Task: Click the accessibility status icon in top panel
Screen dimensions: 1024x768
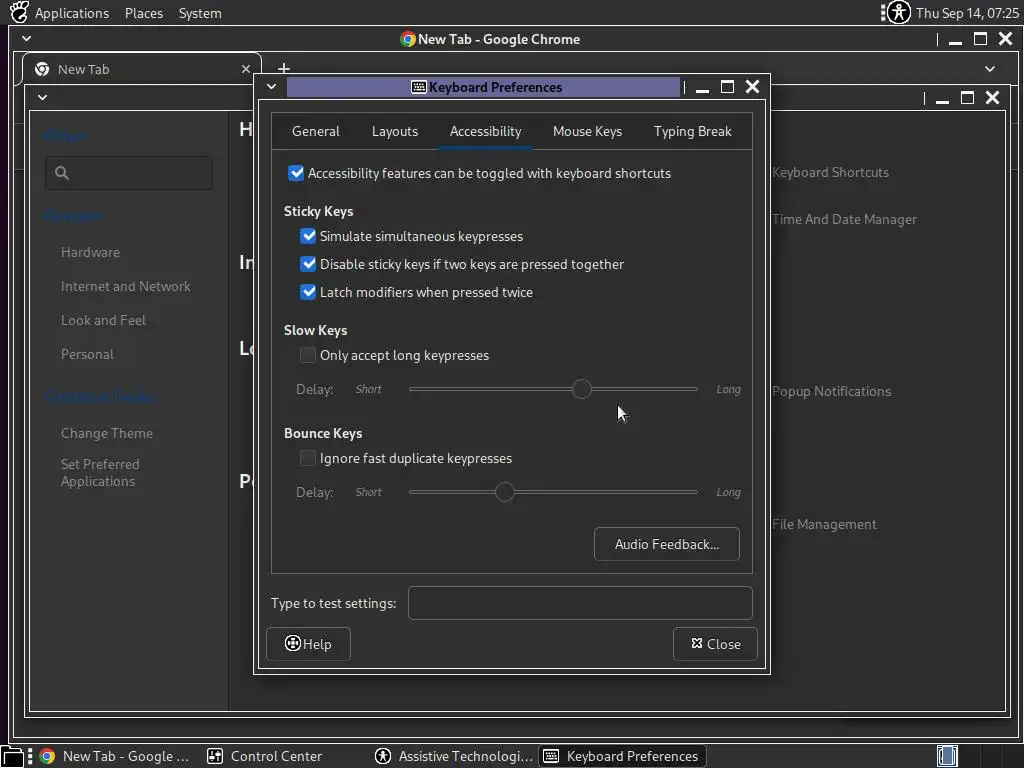Action: (899, 12)
